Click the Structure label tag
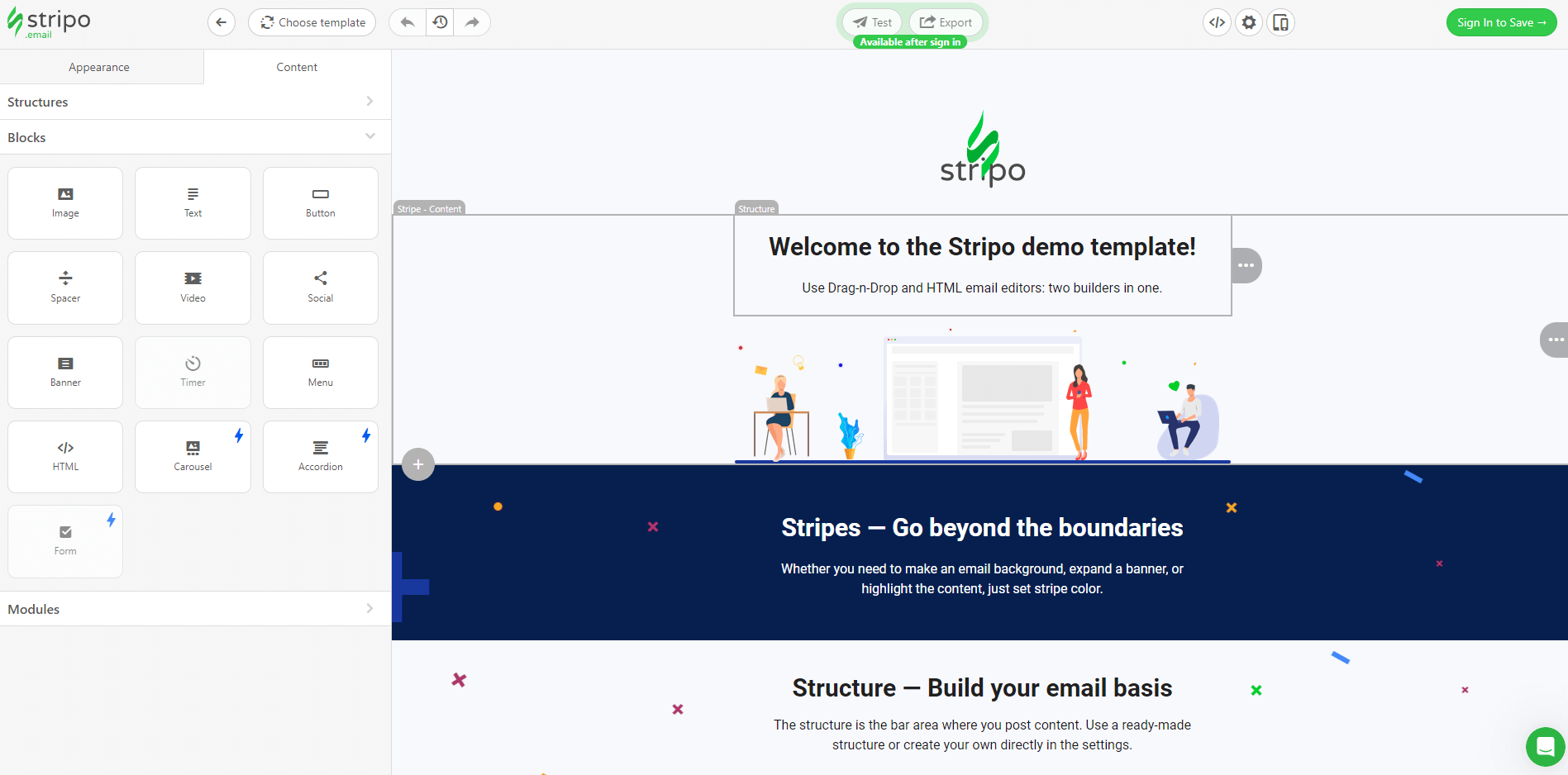The image size is (1568, 775). 756,208
